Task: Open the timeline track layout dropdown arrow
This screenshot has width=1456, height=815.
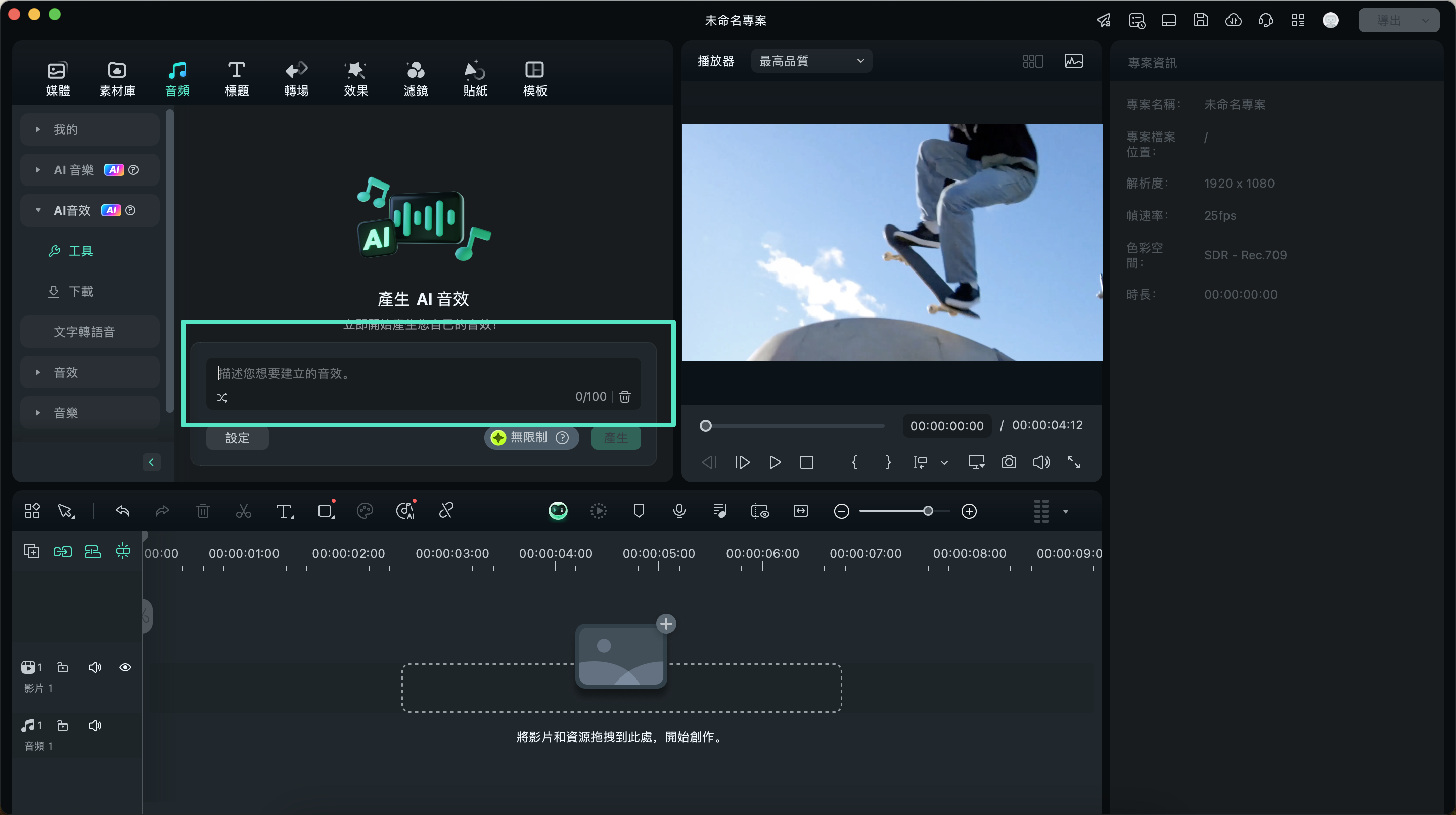Action: tap(1065, 512)
